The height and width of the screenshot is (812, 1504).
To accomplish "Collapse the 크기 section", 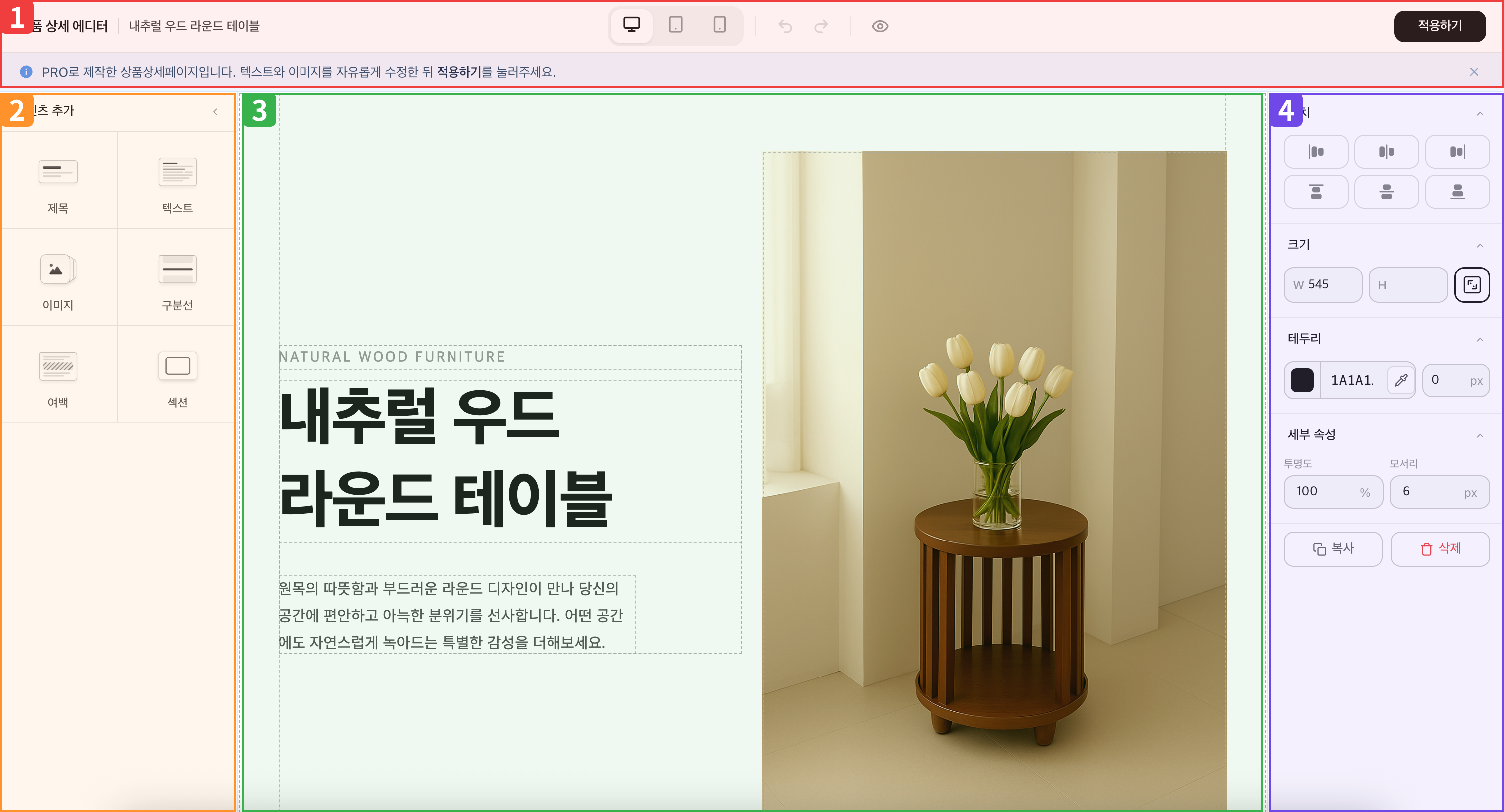I will pyautogui.click(x=1480, y=245).
